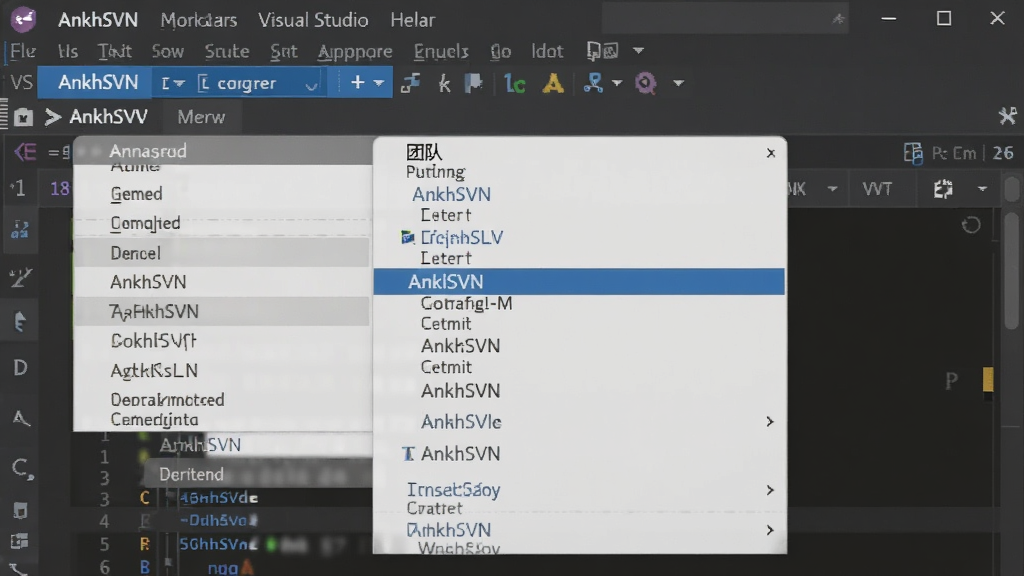Image resolution: width=1024 pixels, height=576 pixels.
Task: Click the green 1c toolbar icon
Action: [x=515, y=84]
